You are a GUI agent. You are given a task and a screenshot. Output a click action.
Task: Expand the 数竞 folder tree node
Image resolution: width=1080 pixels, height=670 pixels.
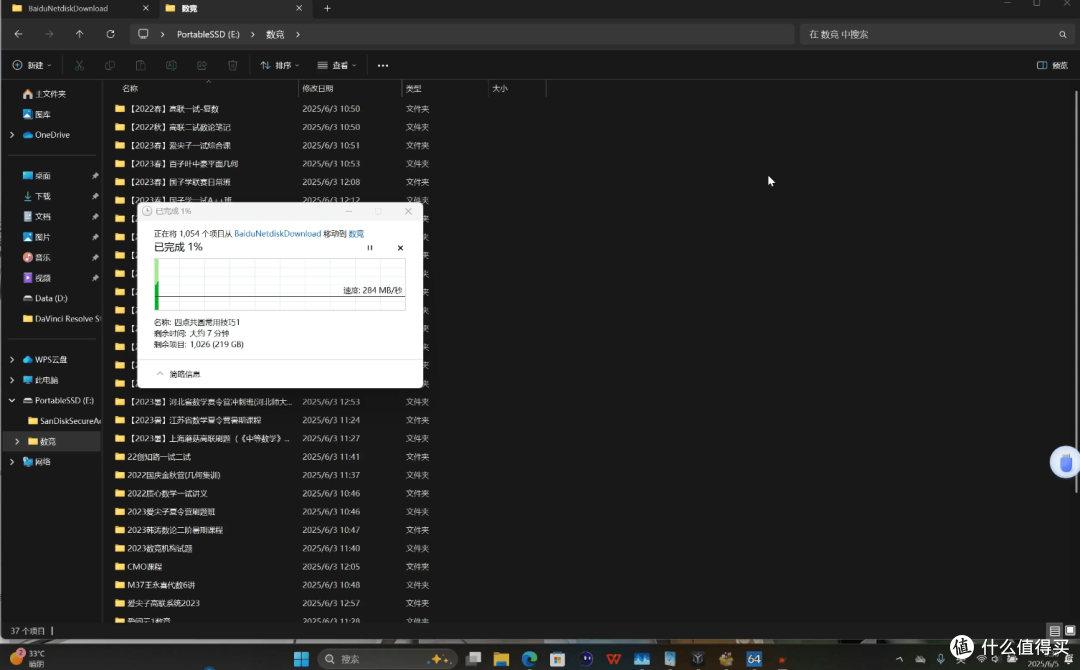17,441
